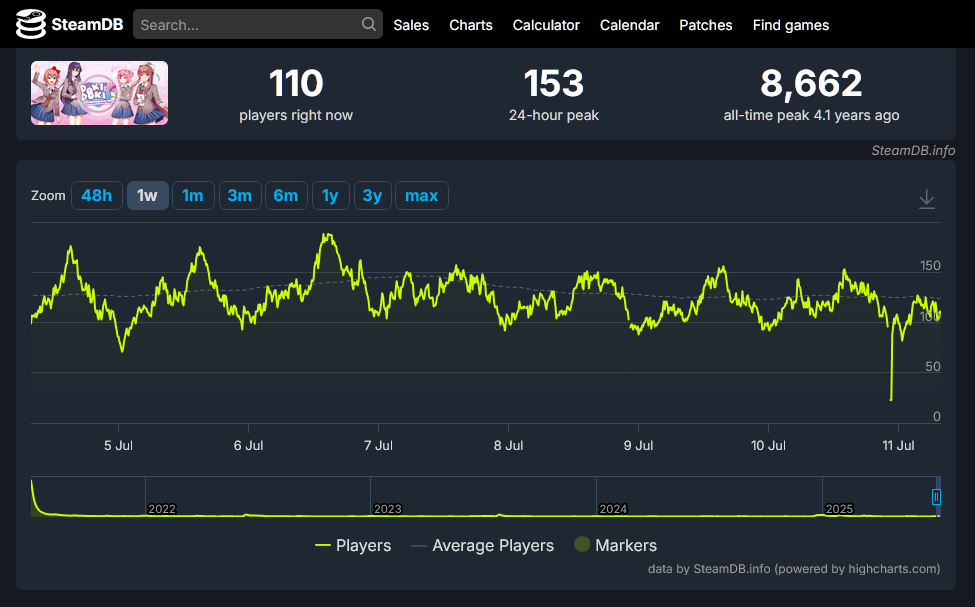The height and width of the screenshot is (607, 975).
Task: Click the 2025 label in navigator
Action: tap(839, 509)
